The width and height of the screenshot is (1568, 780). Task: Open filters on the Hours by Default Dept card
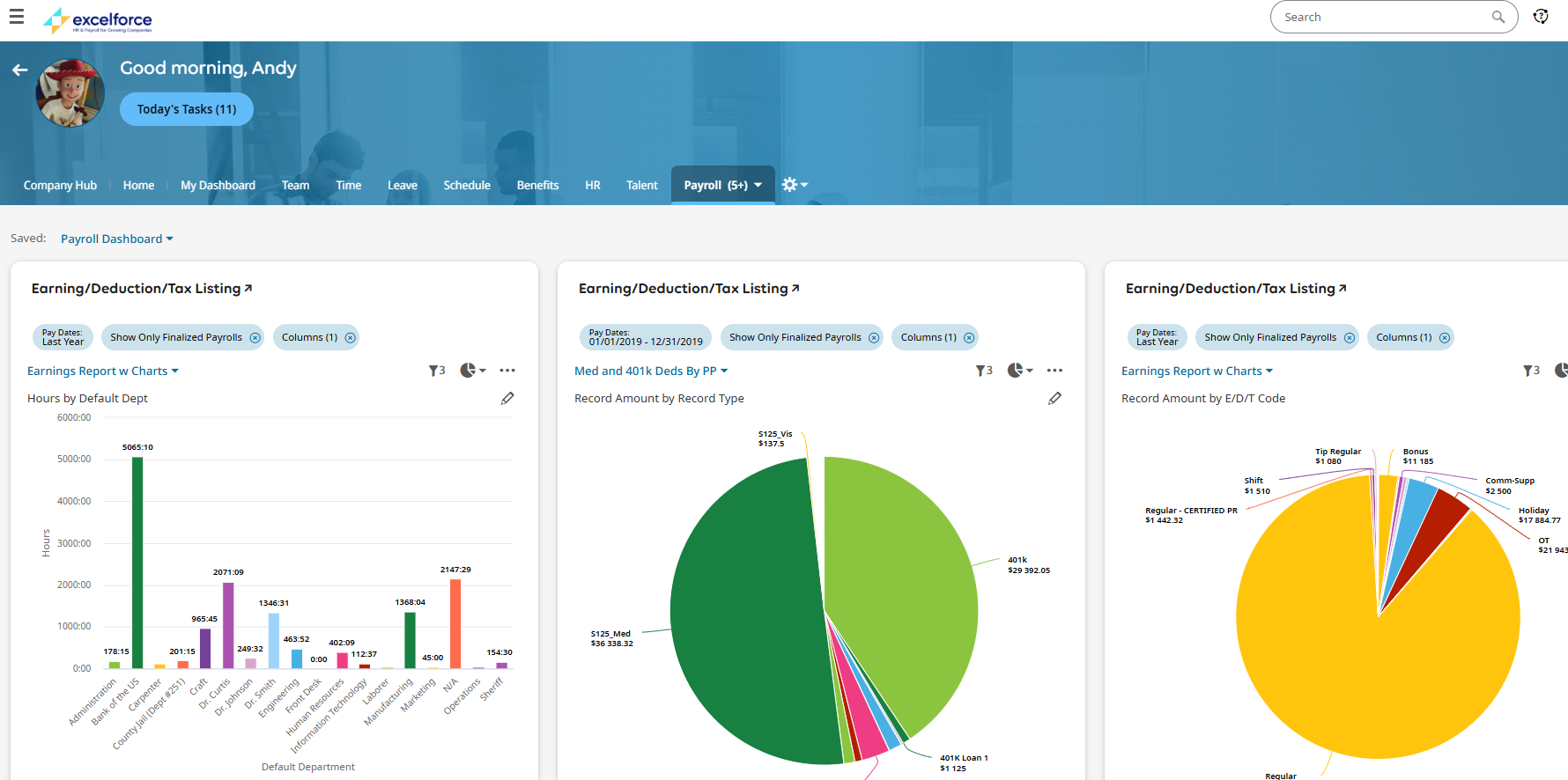tap(436, 371)
